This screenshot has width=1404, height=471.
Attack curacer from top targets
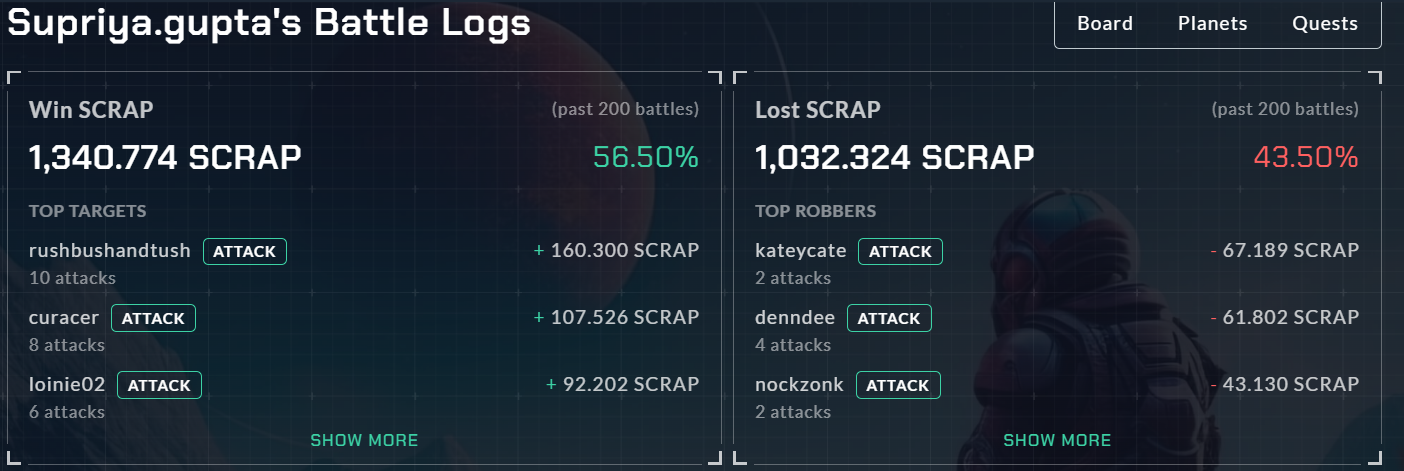(x=153, y=318)
